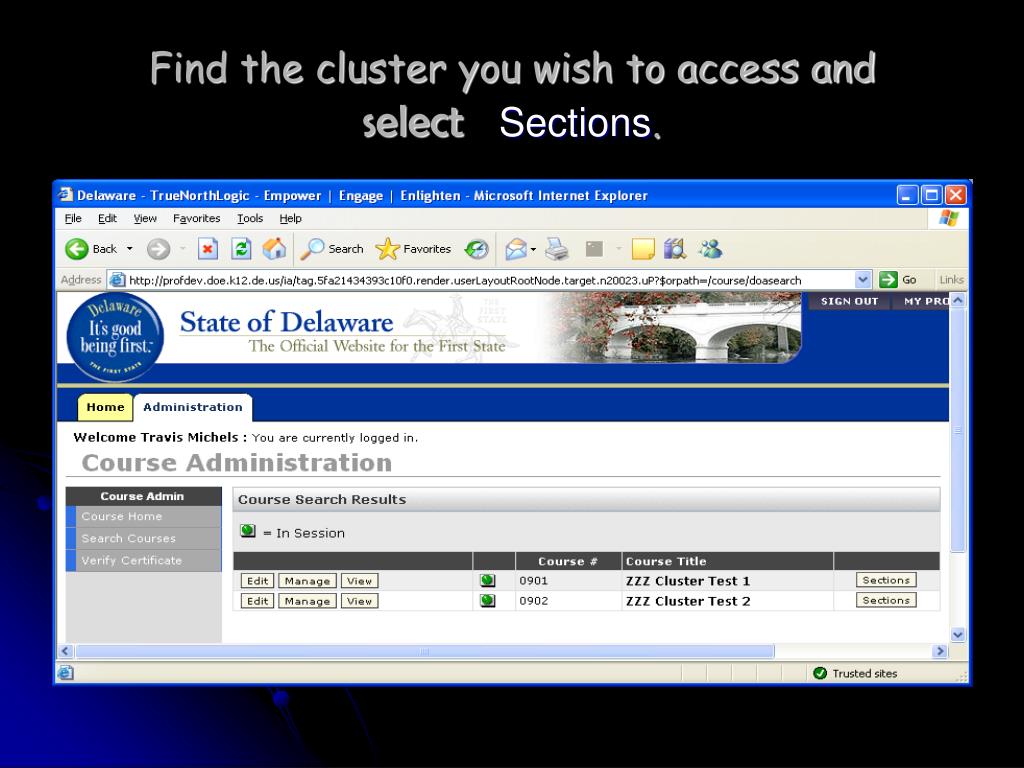
Task: Click ZZZ Cluster Test 2 title
Action: pos(688,601)
